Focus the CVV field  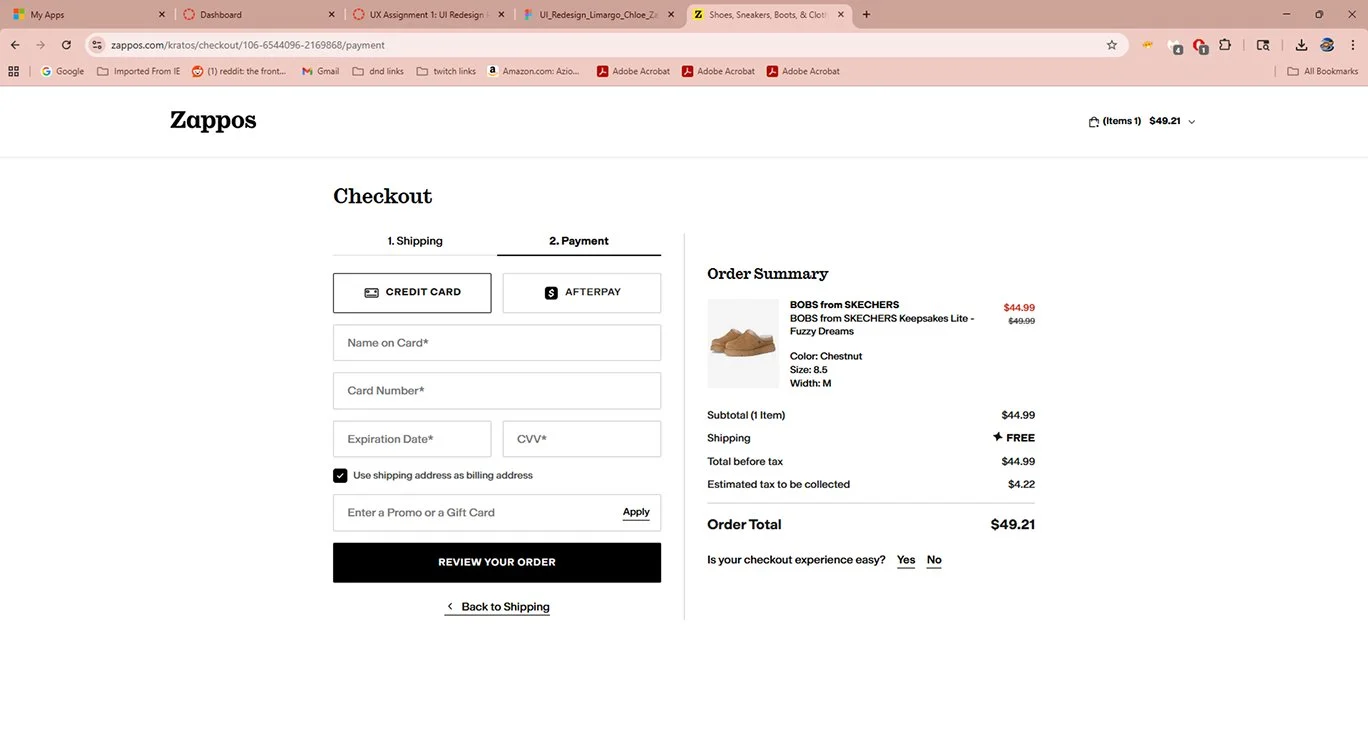click(582, 439)
